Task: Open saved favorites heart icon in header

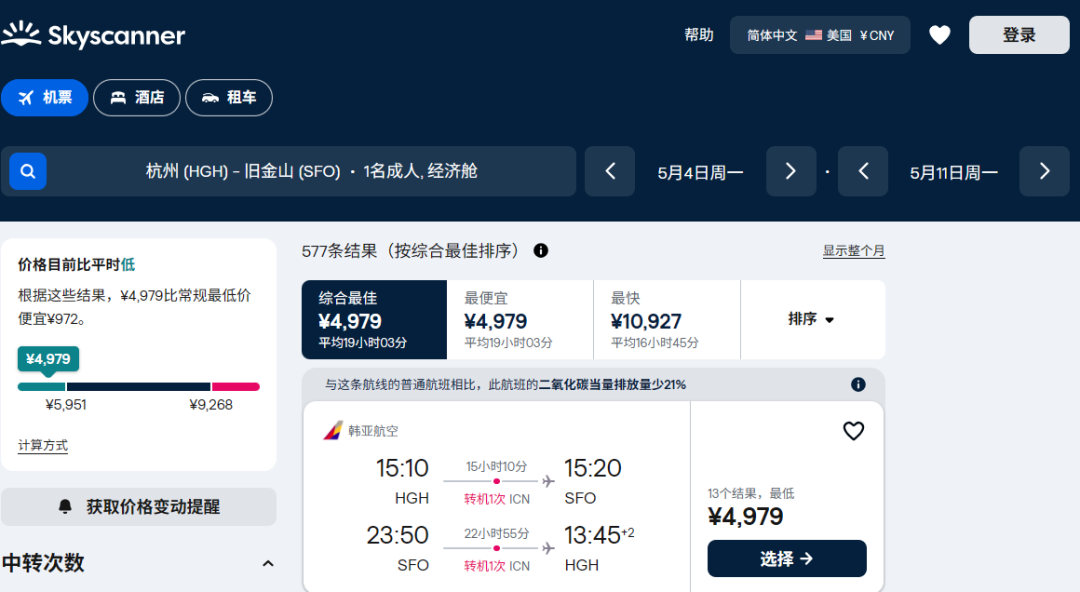Action: (x=939, y=35)
